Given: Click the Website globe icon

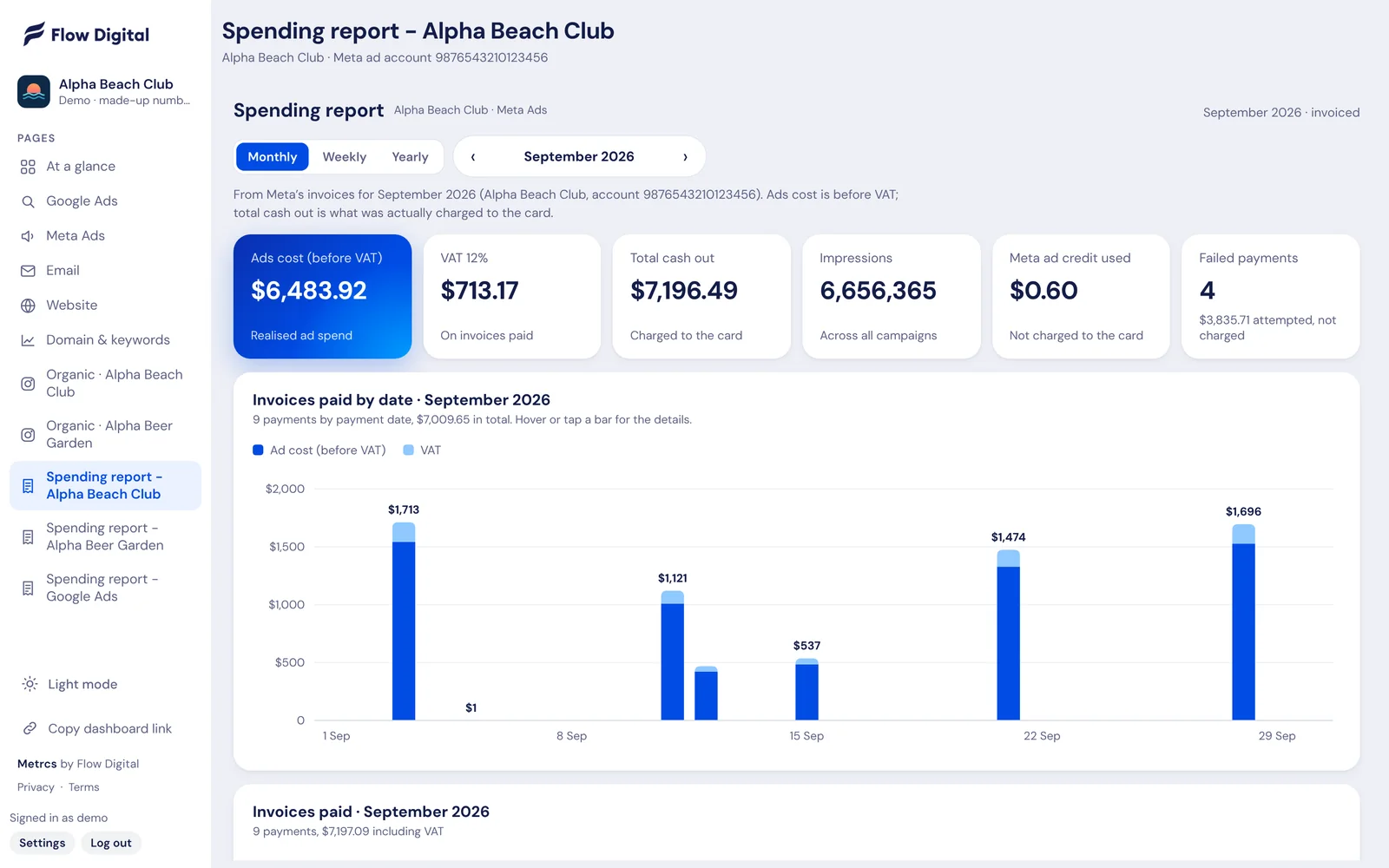Looking at the screenshot, I should (x=28, y=306).
